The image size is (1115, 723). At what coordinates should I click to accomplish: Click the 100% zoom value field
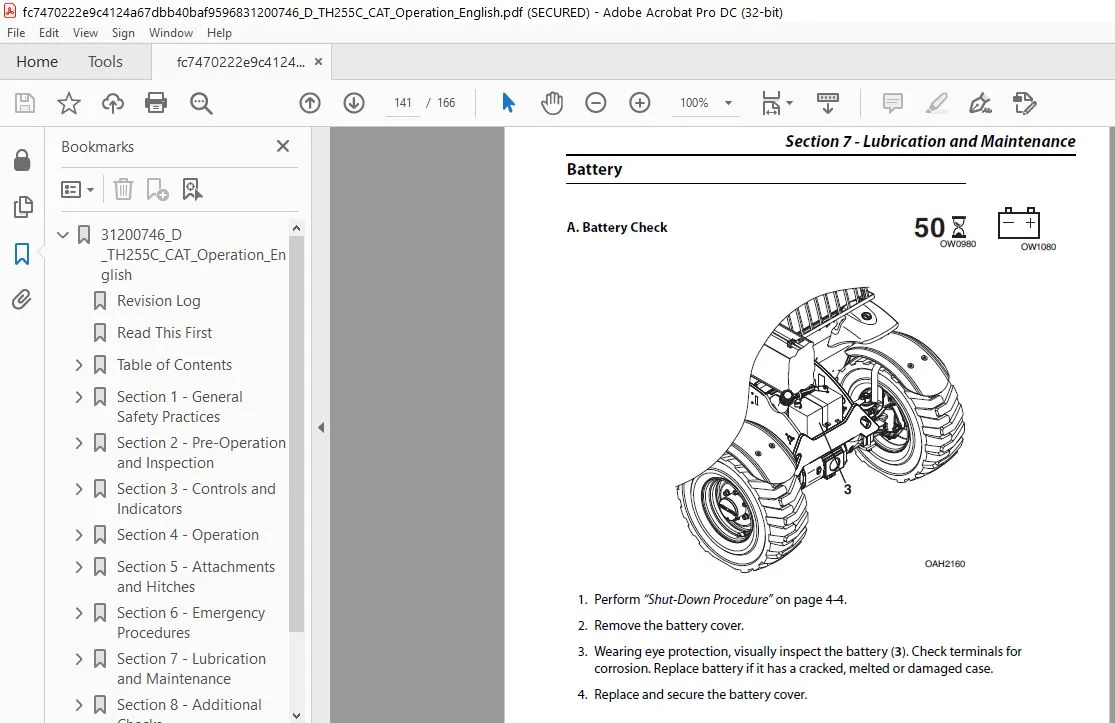click(x=694, y=103)
